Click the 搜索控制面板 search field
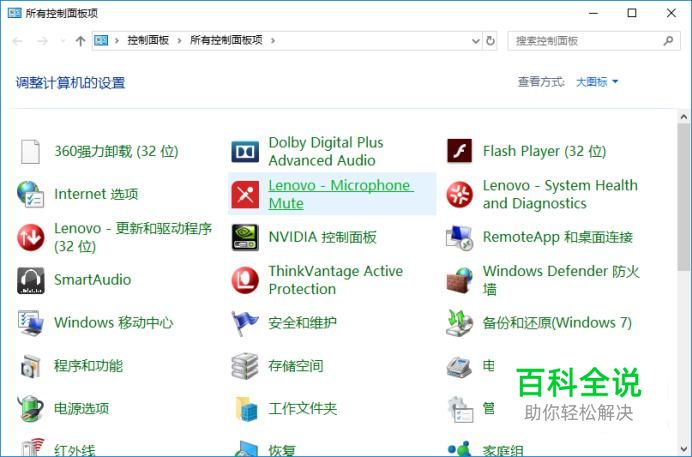This screenshot has width=692, height=457. pos(594,41)
